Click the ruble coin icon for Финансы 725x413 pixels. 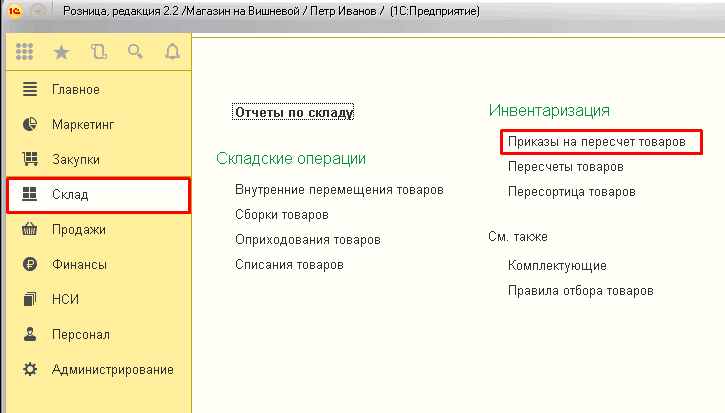tap(29, 265)
